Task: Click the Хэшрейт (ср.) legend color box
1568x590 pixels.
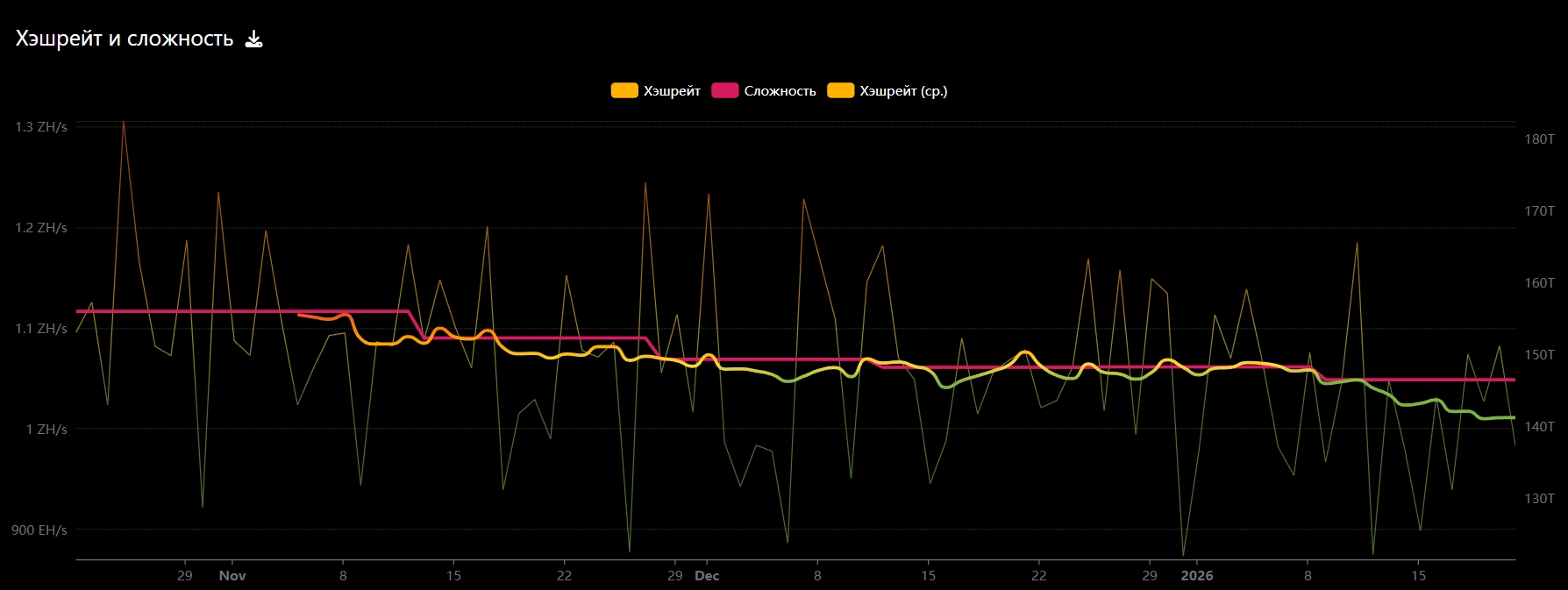Action: pos(840,90)
